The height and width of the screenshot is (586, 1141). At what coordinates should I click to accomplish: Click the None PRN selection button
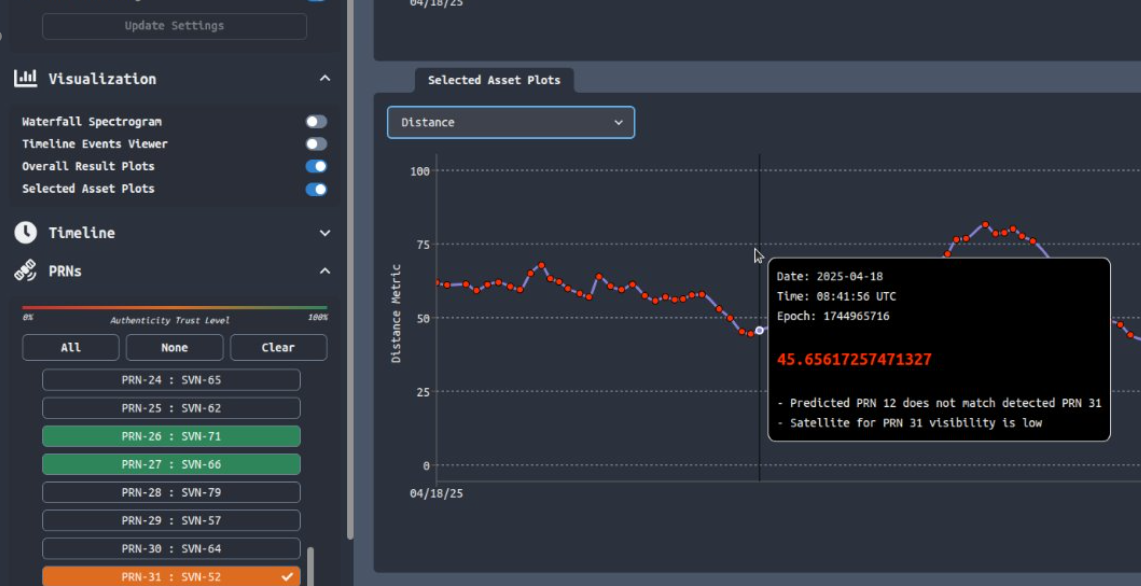tap(175, 347)
